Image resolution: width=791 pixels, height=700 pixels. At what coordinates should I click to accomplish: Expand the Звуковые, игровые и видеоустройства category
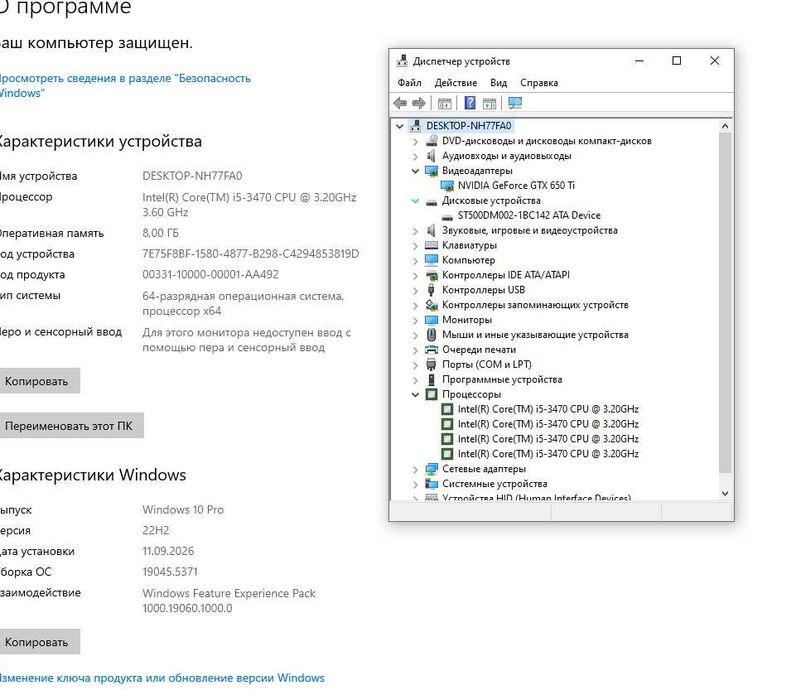[x=415, y=231]
